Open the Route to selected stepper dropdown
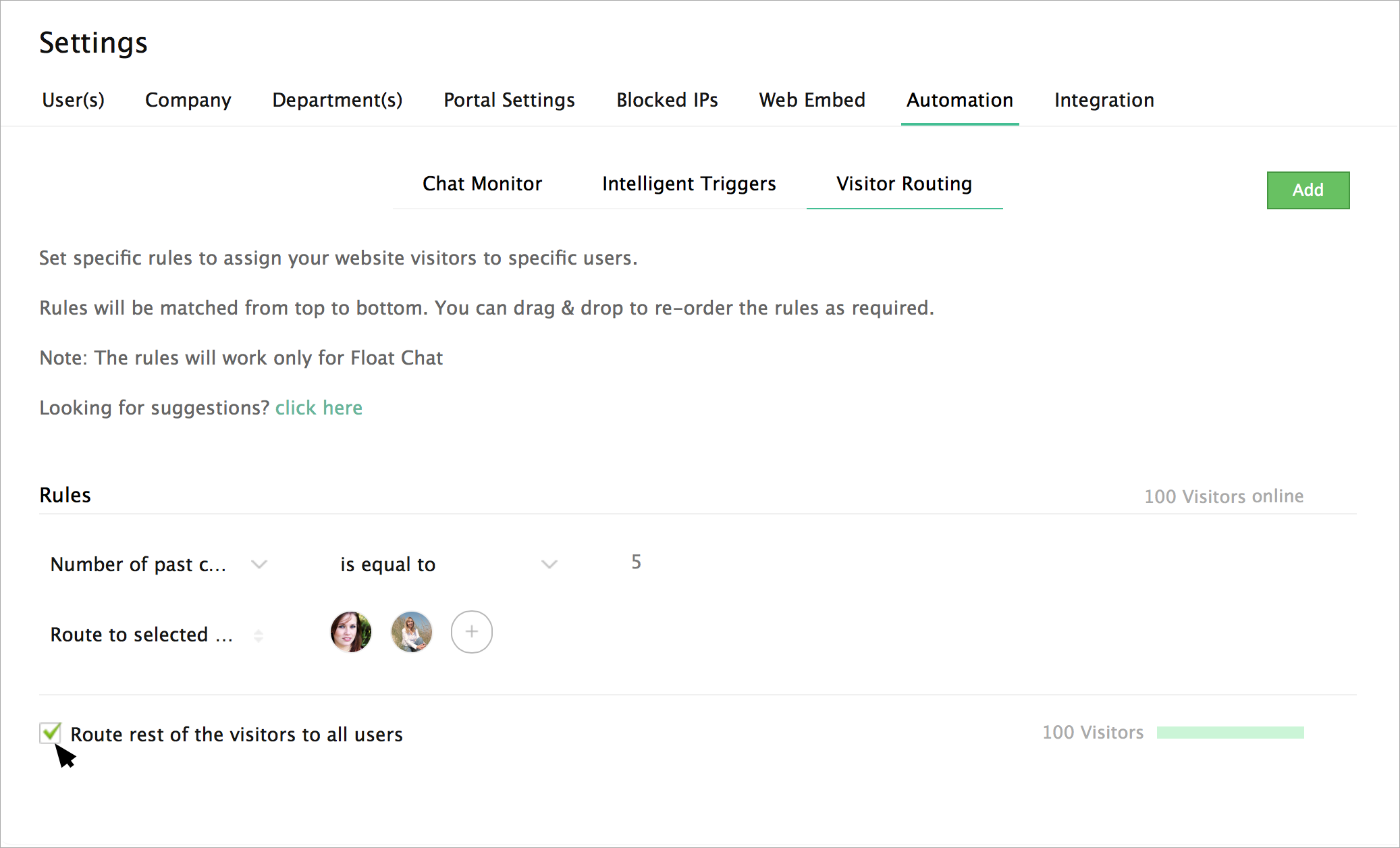The width and height of the screenshot is (1400, 848). pos(259,635)
